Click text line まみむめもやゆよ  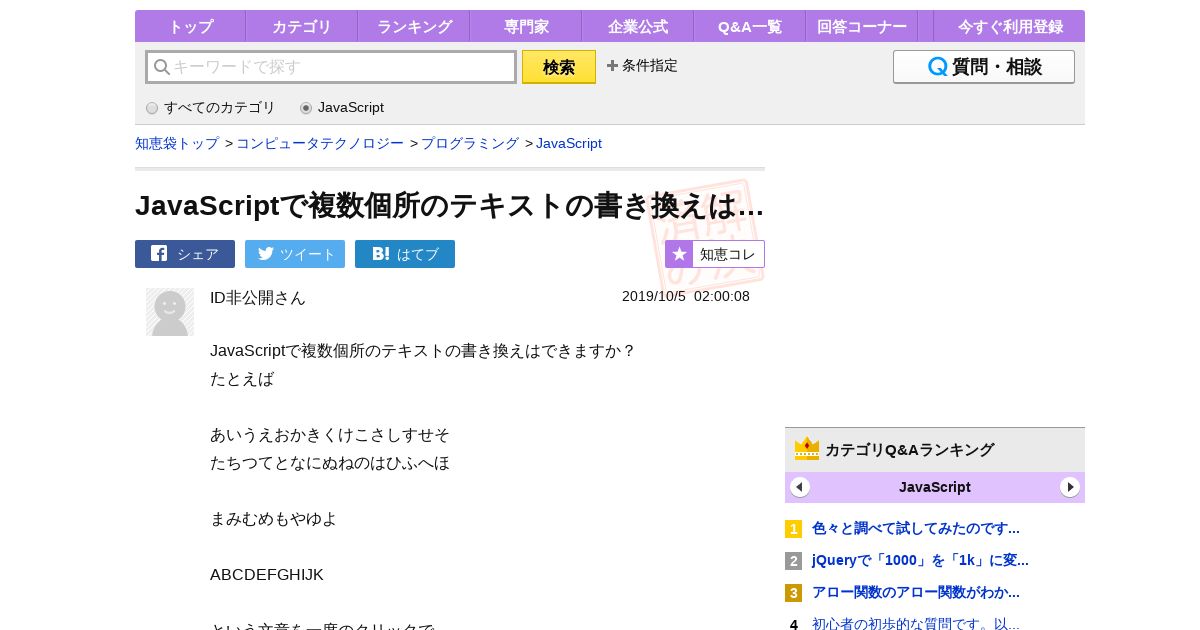point(274,519)
